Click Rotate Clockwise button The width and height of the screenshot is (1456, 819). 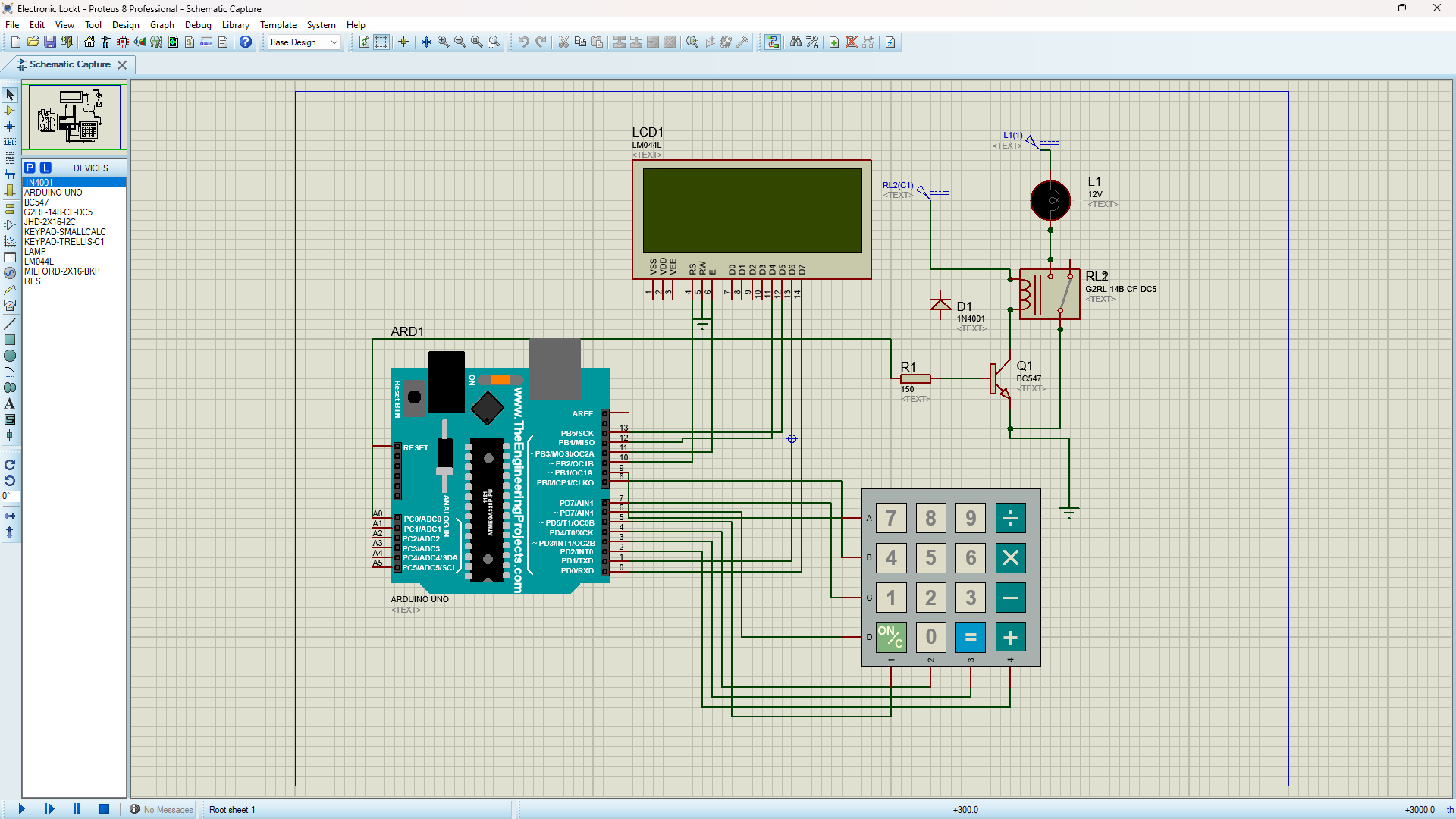10,465
